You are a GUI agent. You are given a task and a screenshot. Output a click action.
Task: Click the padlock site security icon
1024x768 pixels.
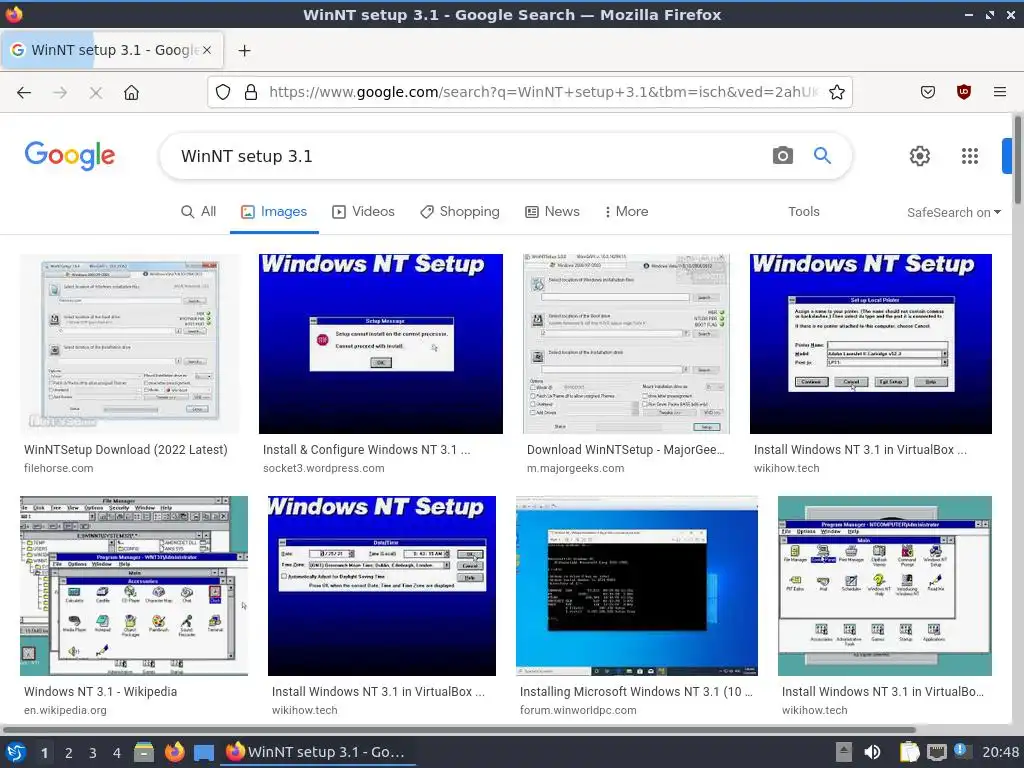[x=251, y=92]
